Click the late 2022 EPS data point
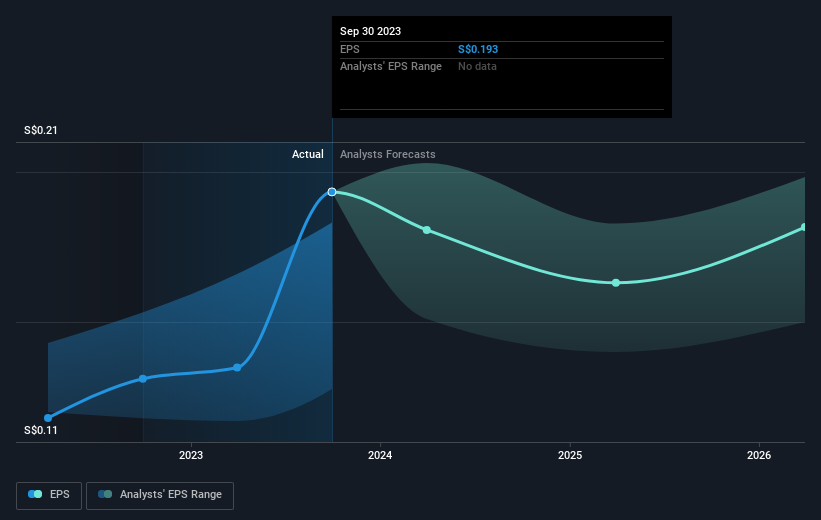Image resolution: width=821 pixels, height=520 pixels. pyautogui.click(x=143, y=379)
